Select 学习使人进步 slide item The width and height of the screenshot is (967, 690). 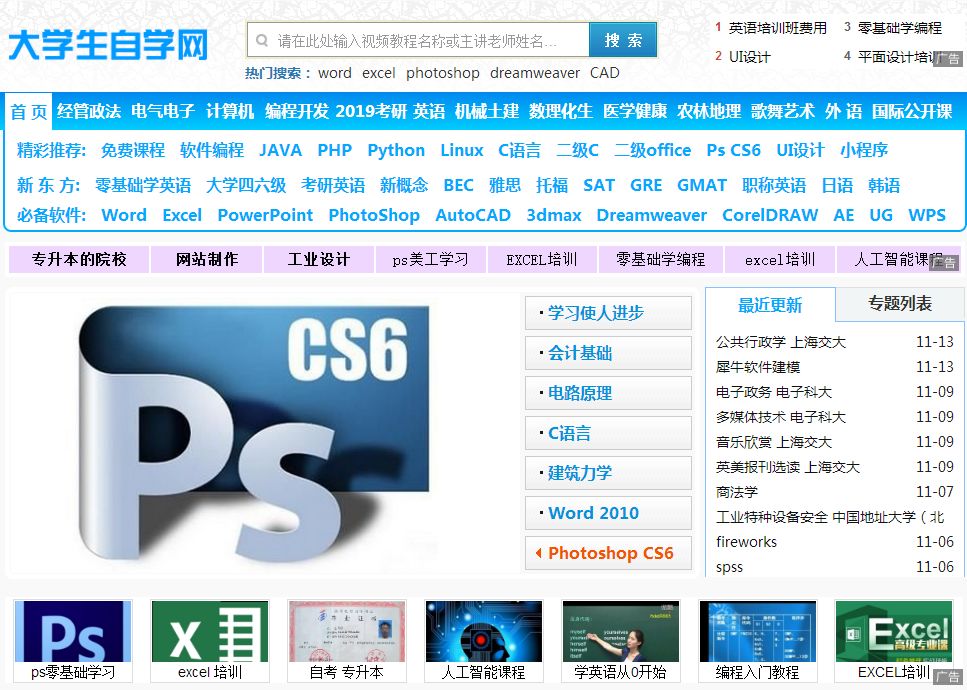608,313
